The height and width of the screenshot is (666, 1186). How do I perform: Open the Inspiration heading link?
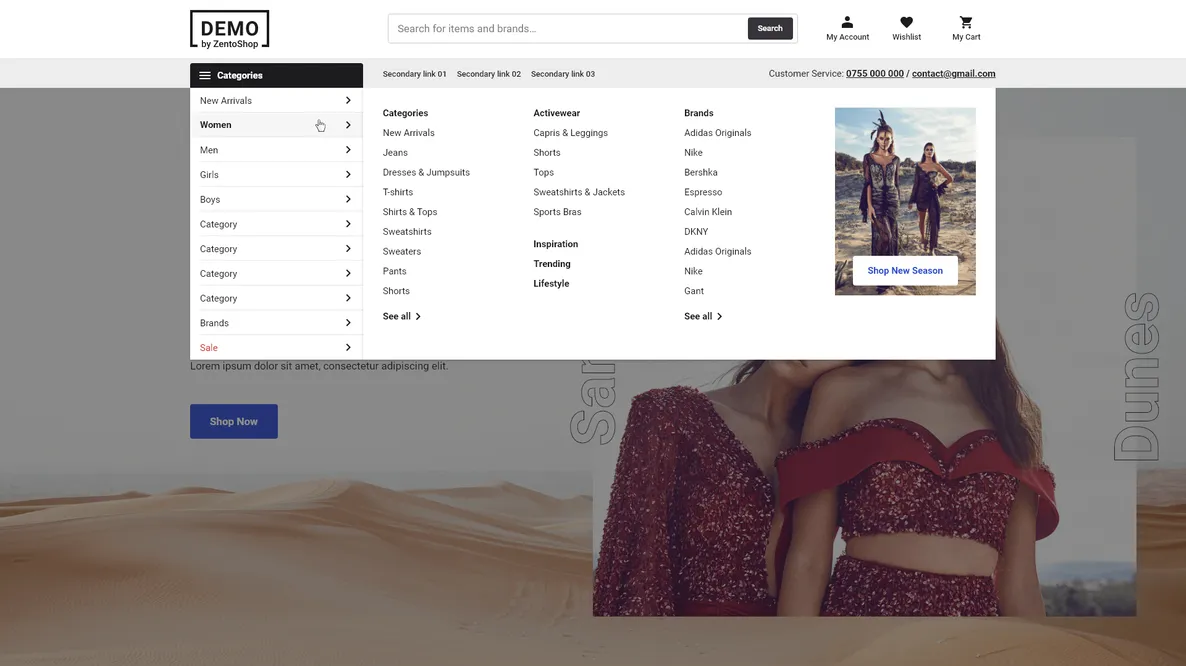tap(555, 244)
